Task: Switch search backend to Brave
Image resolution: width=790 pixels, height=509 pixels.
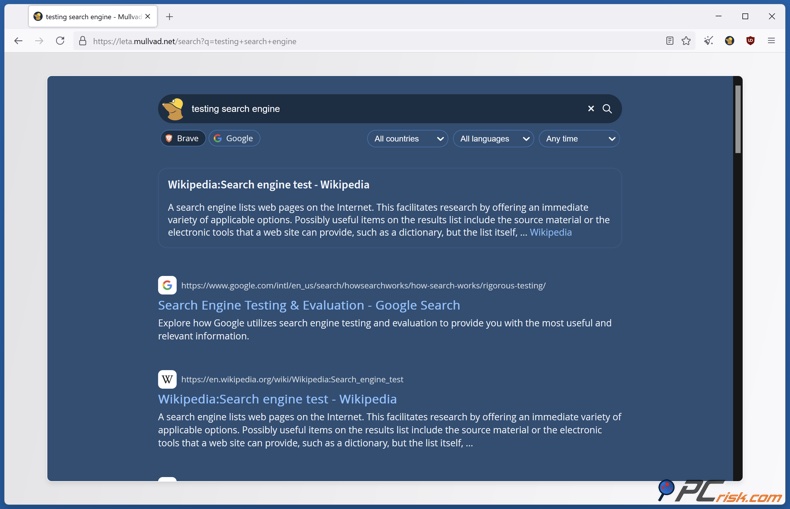Action: tap(182, 139)
